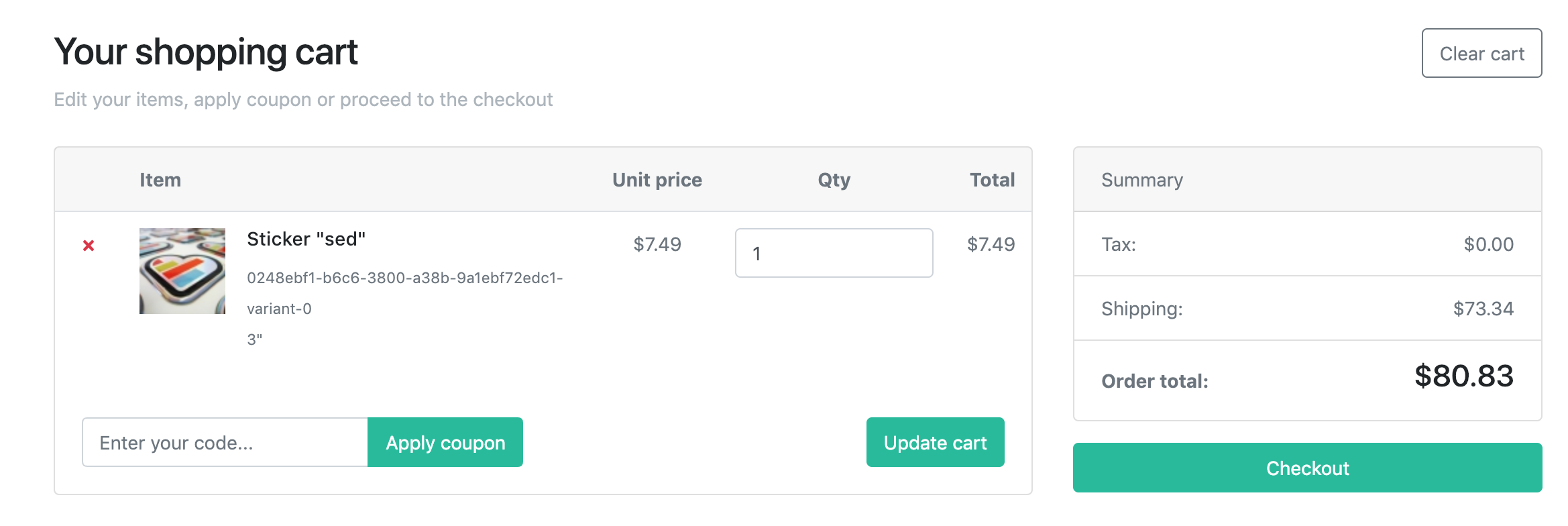The width and height of the screenshot is (1568, 526).
Task: Click the 3" size variant label
Action: pos(255,339)
